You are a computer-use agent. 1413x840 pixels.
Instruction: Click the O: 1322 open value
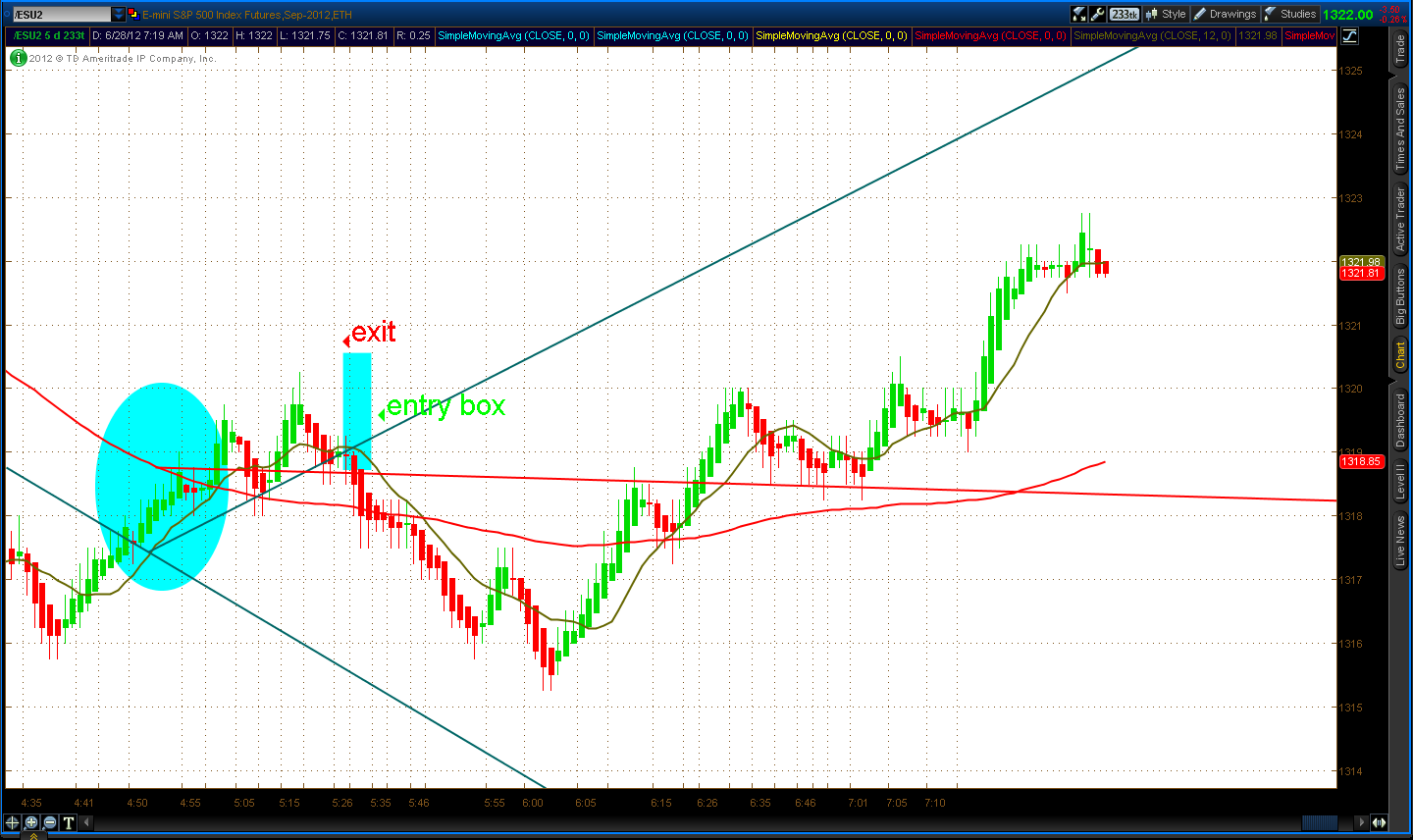coord(209,35)
